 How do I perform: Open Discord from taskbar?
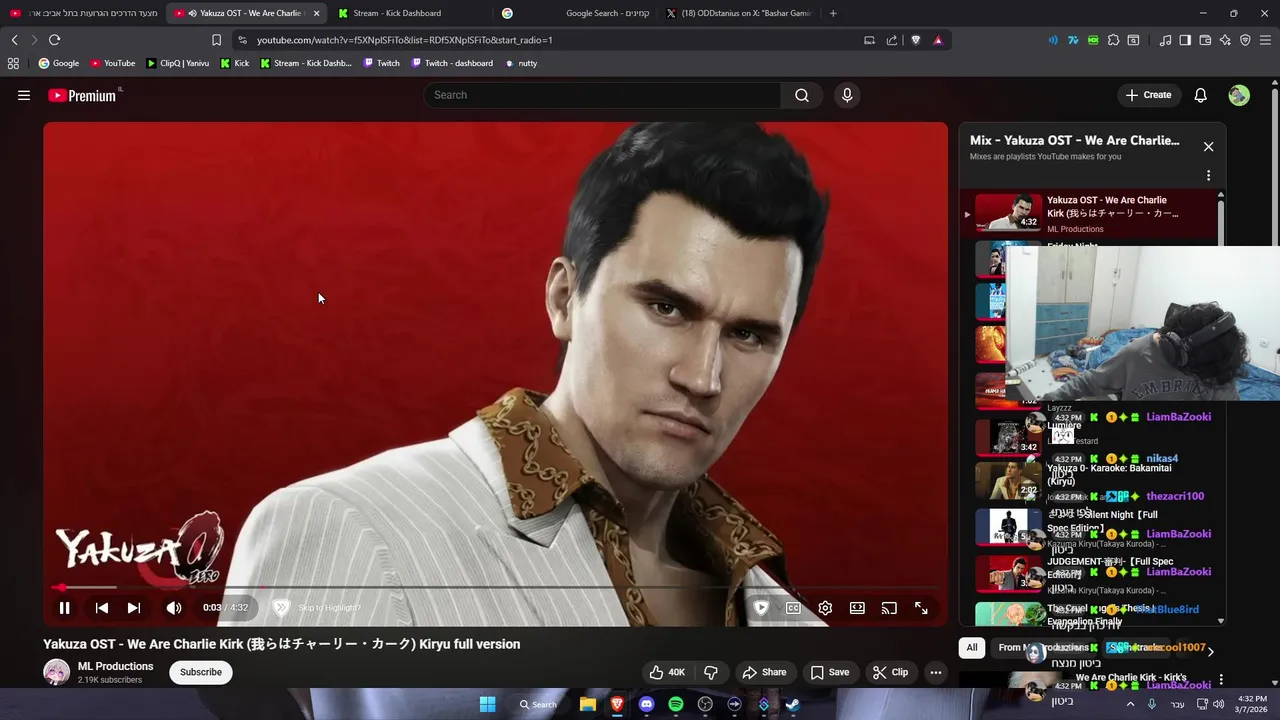coord(646,704)
